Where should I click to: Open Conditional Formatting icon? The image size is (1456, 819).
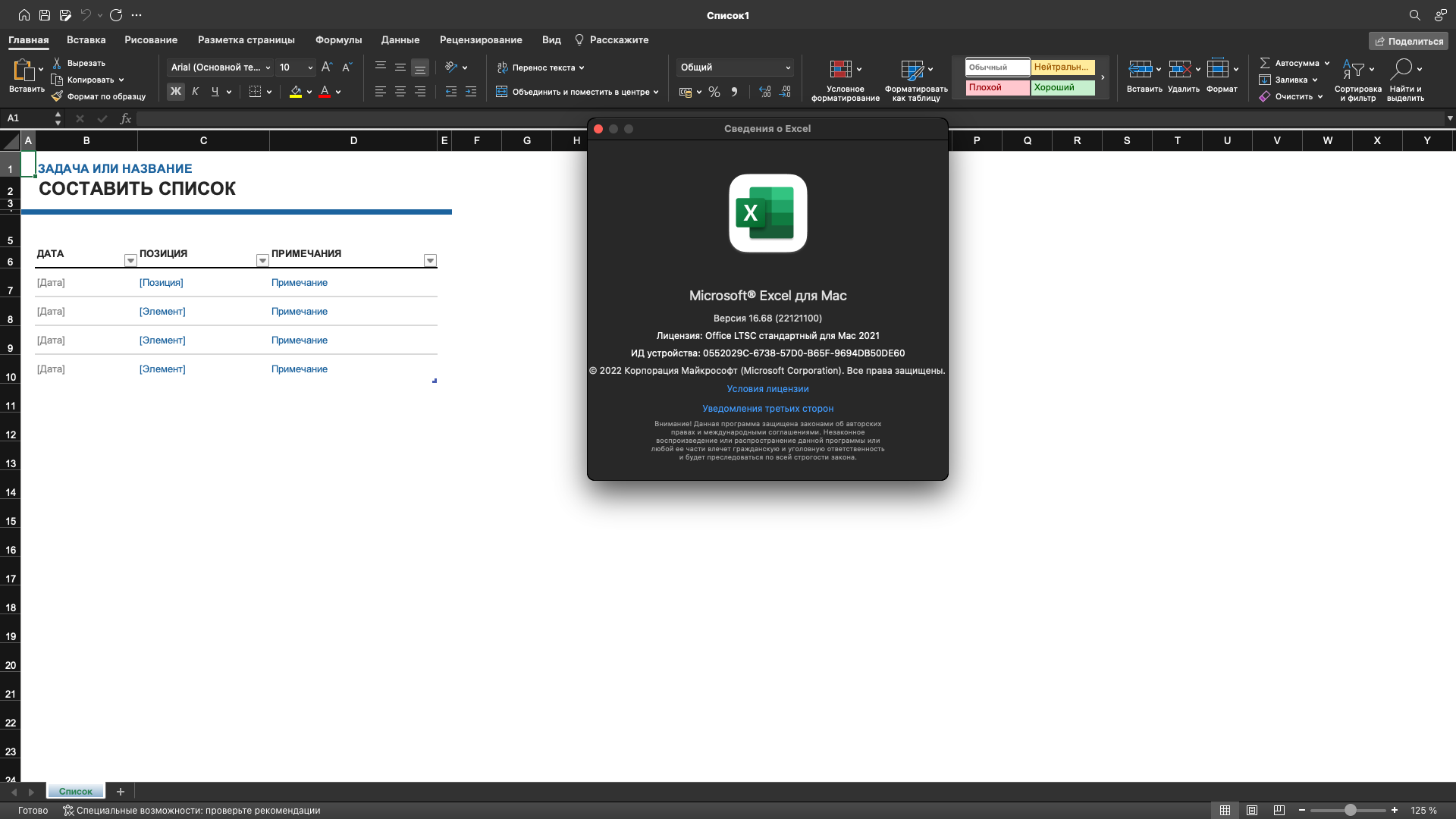(840, 70)
